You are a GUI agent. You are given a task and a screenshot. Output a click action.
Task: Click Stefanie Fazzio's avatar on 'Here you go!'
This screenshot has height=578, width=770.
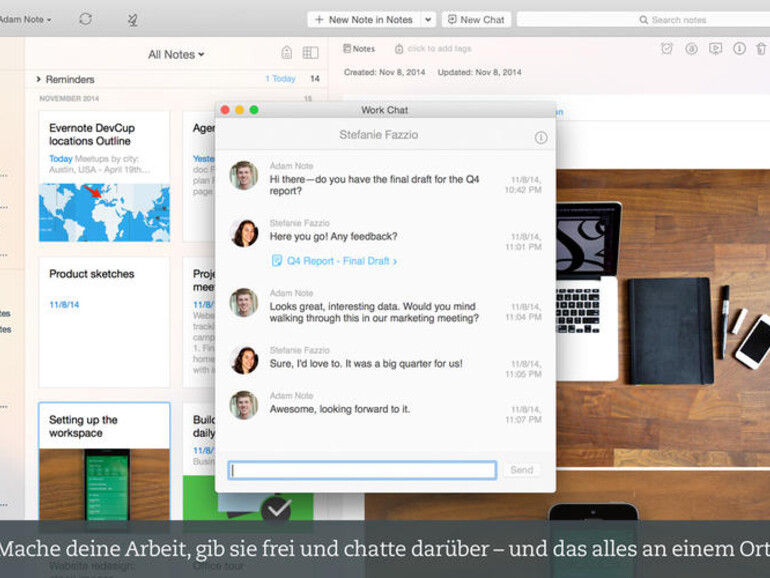[244, 233]
